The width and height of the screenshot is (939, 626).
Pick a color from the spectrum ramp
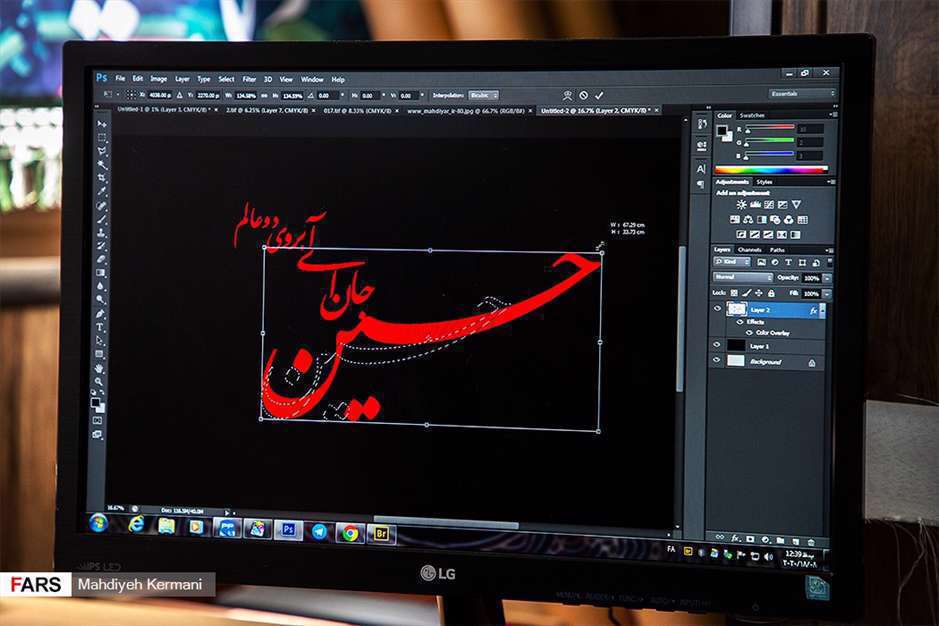(770, 168)
